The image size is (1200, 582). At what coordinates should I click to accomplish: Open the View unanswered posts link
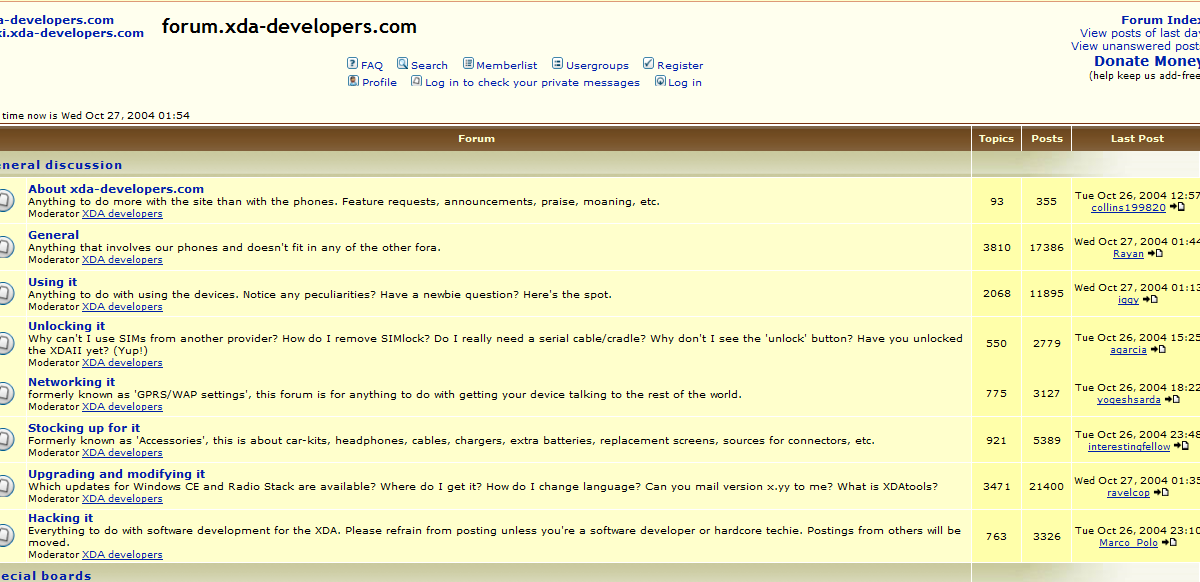click(1135, 46)
